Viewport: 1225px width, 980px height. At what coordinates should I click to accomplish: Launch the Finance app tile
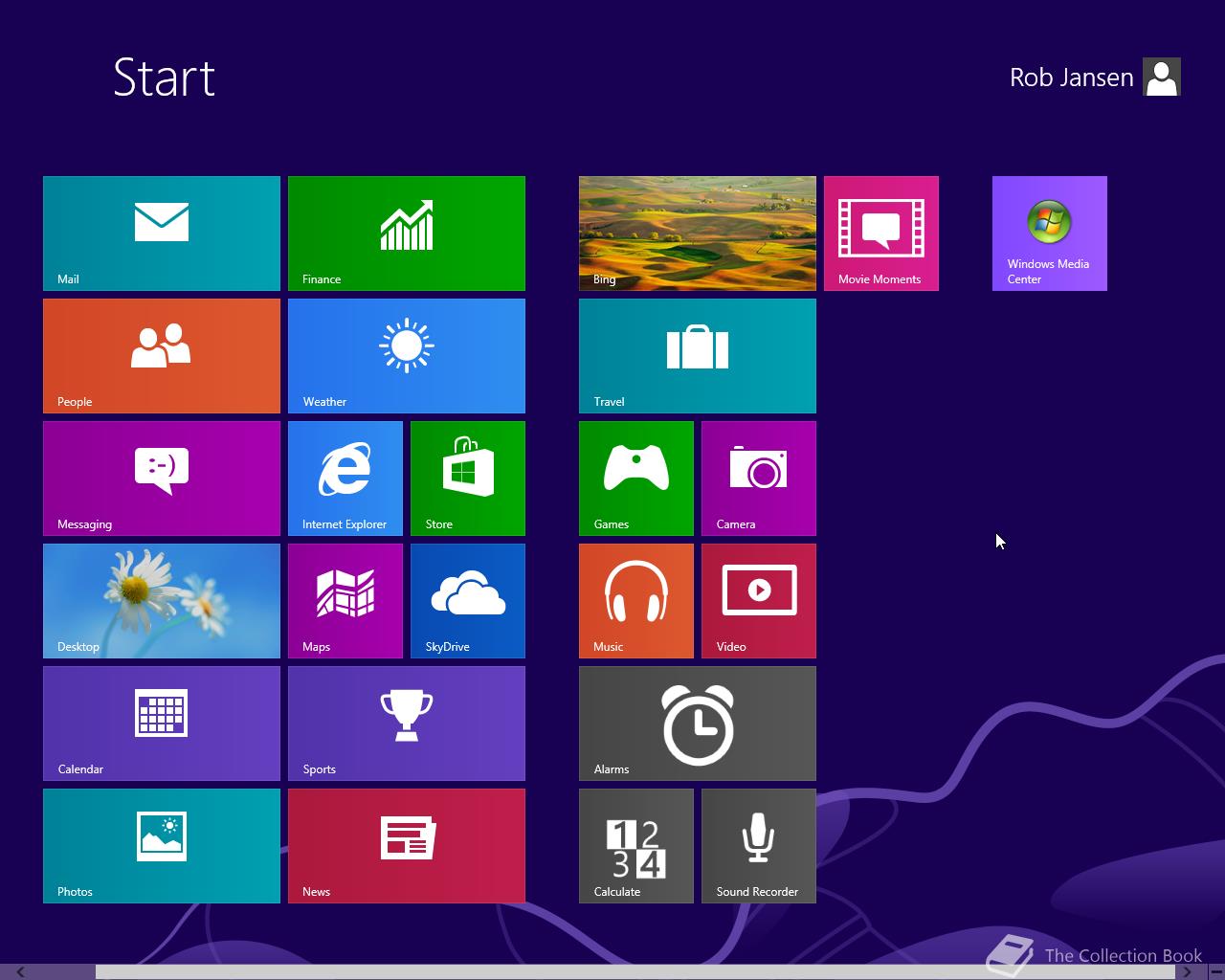pyautogui.click(x=407, y=234)
